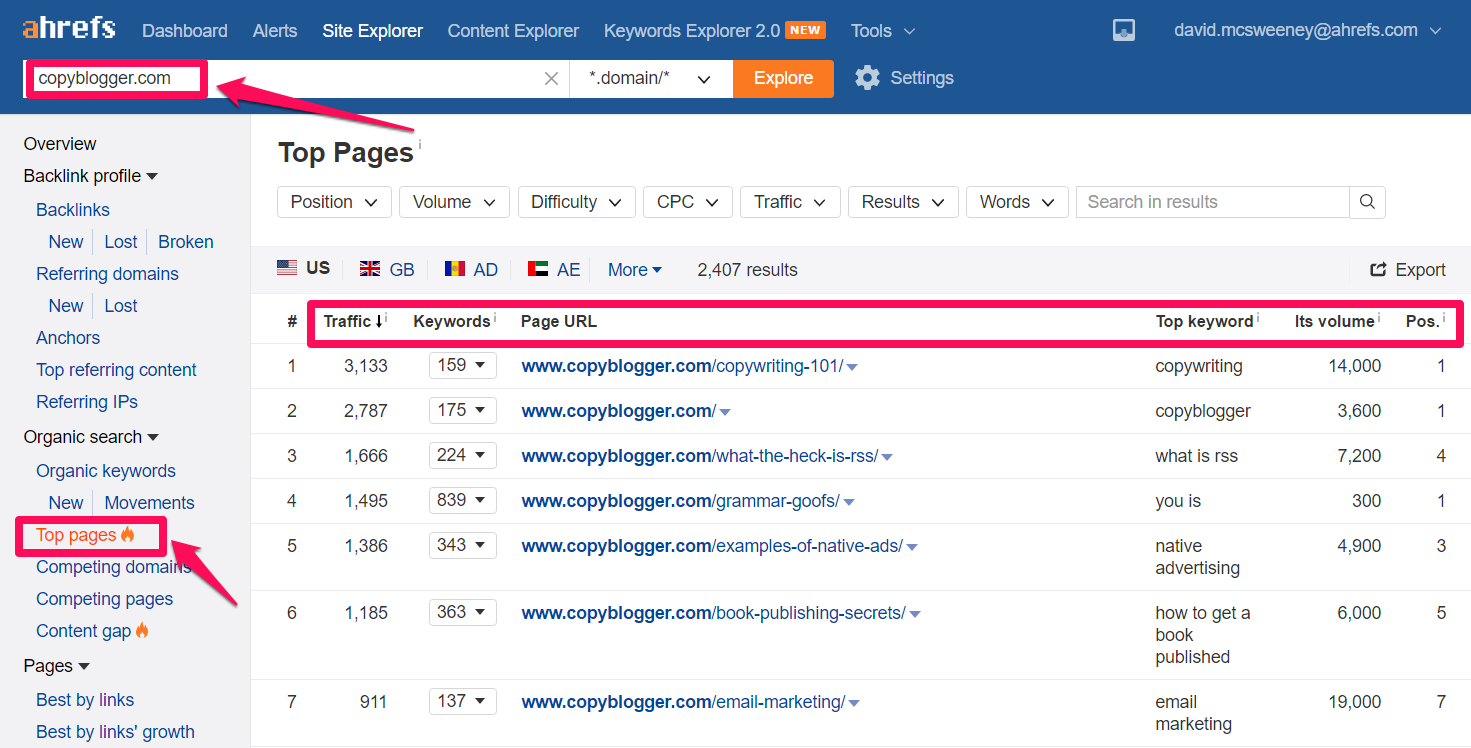Click the Search in results field
1471x748 pixels.
[x=1211, y=202]
